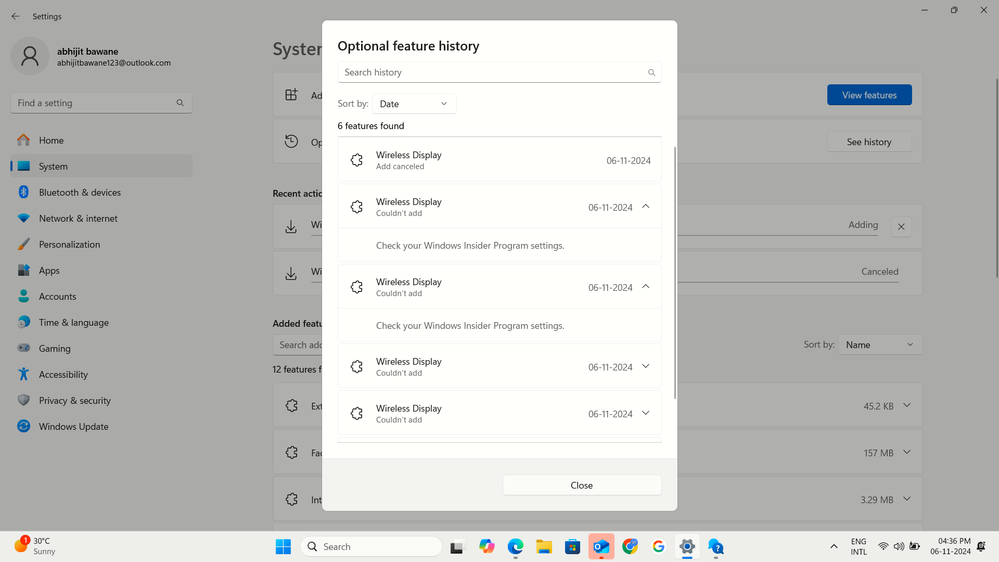
Task: Open File Explorer from the taskbar
Action: pos(544,547)
